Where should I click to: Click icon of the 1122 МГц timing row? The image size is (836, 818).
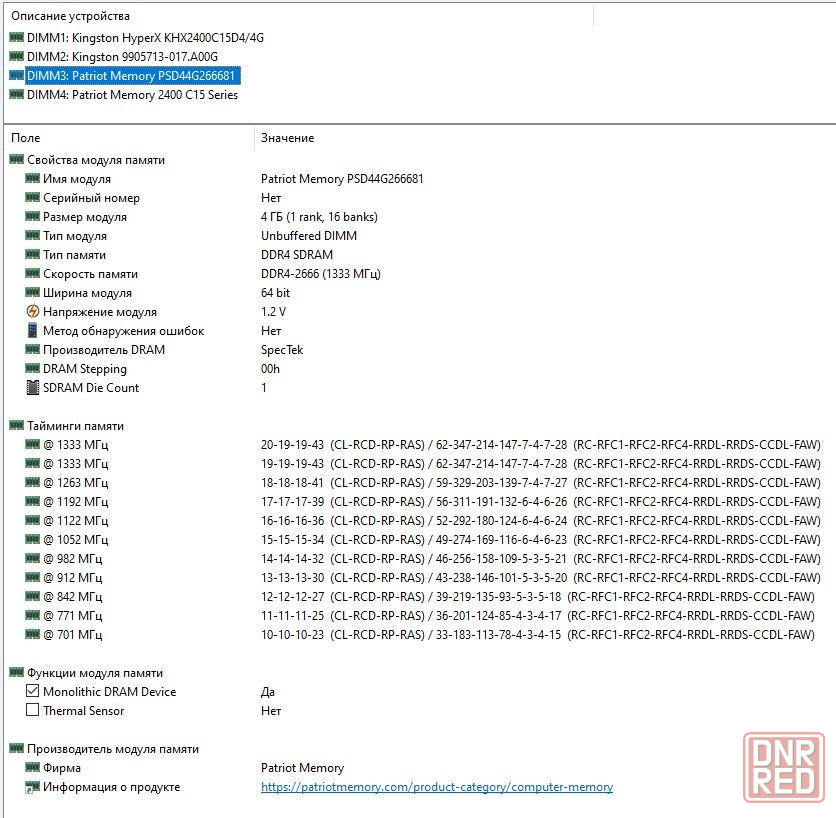point(33,520)
